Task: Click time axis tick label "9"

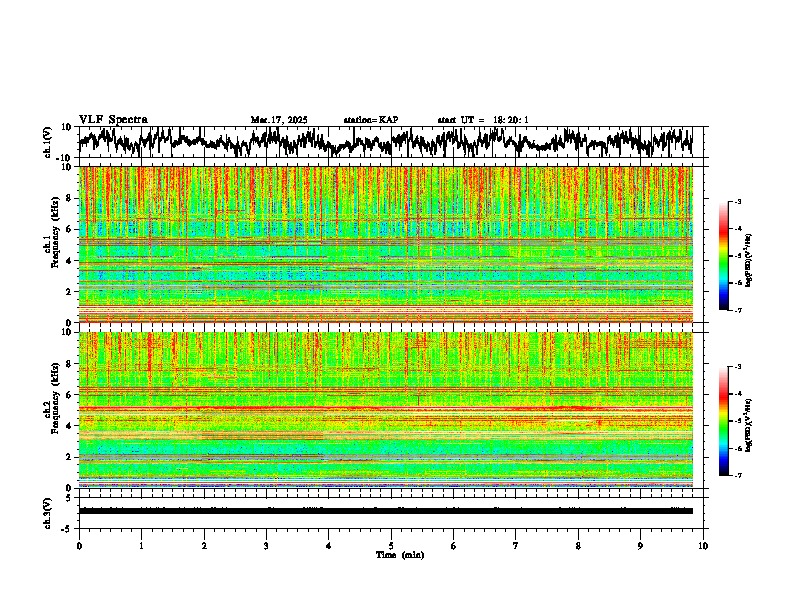Action: 640,546
